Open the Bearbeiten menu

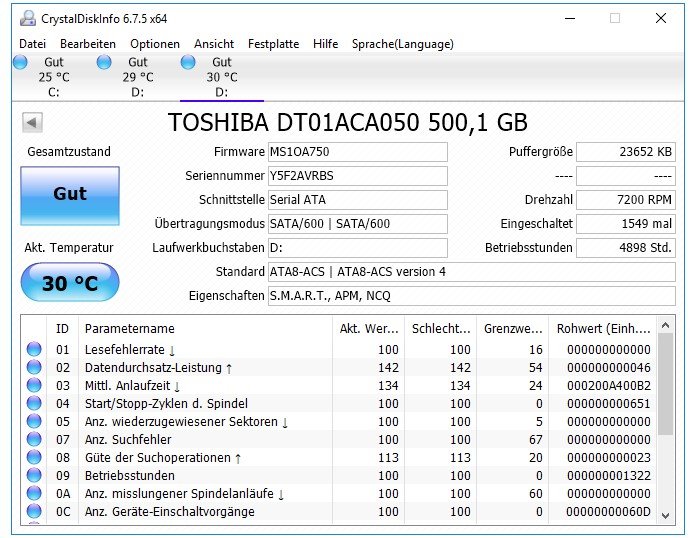coord(88,44)
